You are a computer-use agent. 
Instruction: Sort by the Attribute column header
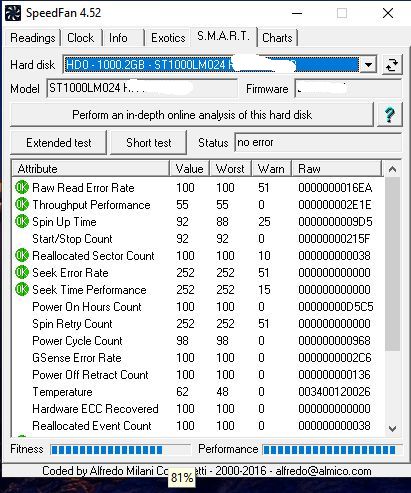point(91,169)
